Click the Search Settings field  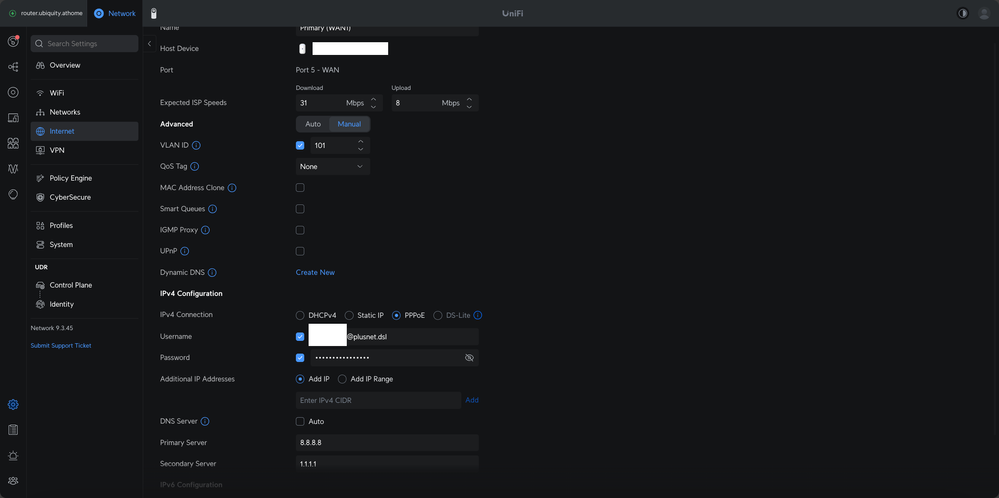84,43
